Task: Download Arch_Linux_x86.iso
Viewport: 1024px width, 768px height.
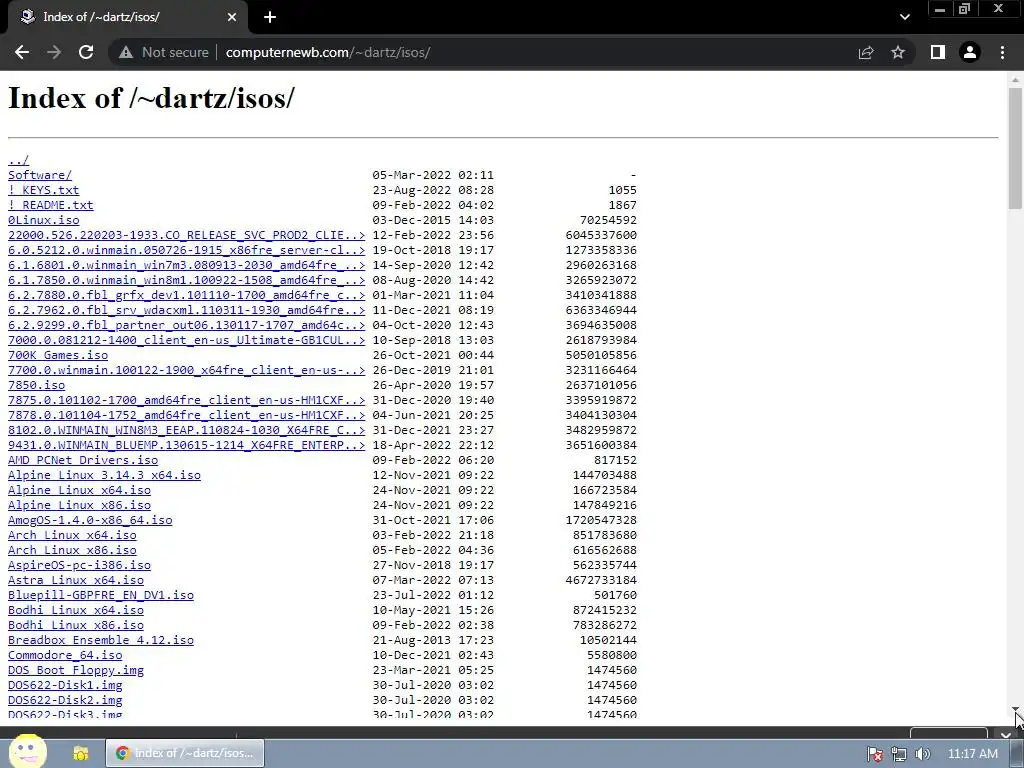Action: point(72,551)
